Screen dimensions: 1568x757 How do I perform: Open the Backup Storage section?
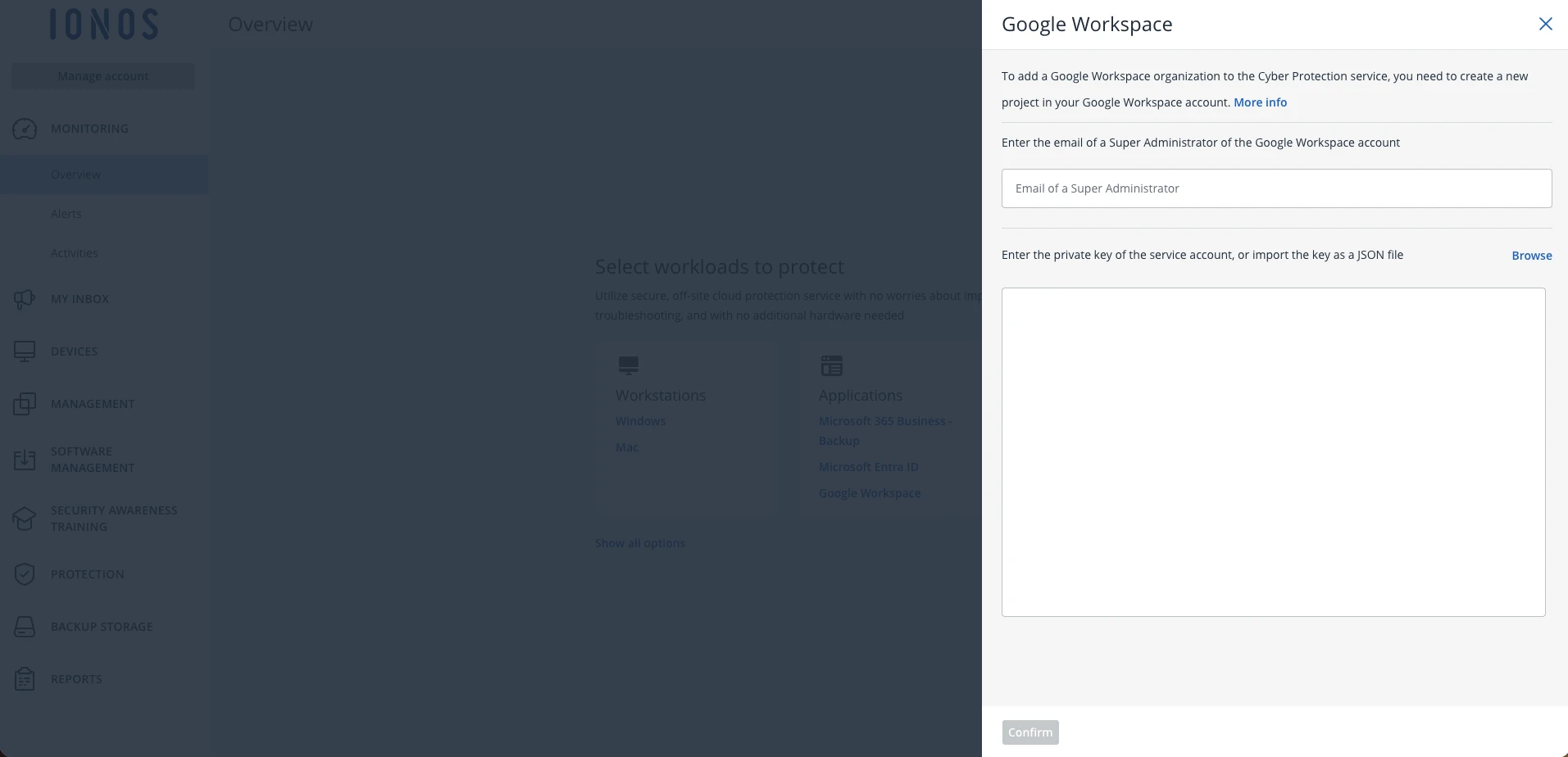(x=102, y=627)
